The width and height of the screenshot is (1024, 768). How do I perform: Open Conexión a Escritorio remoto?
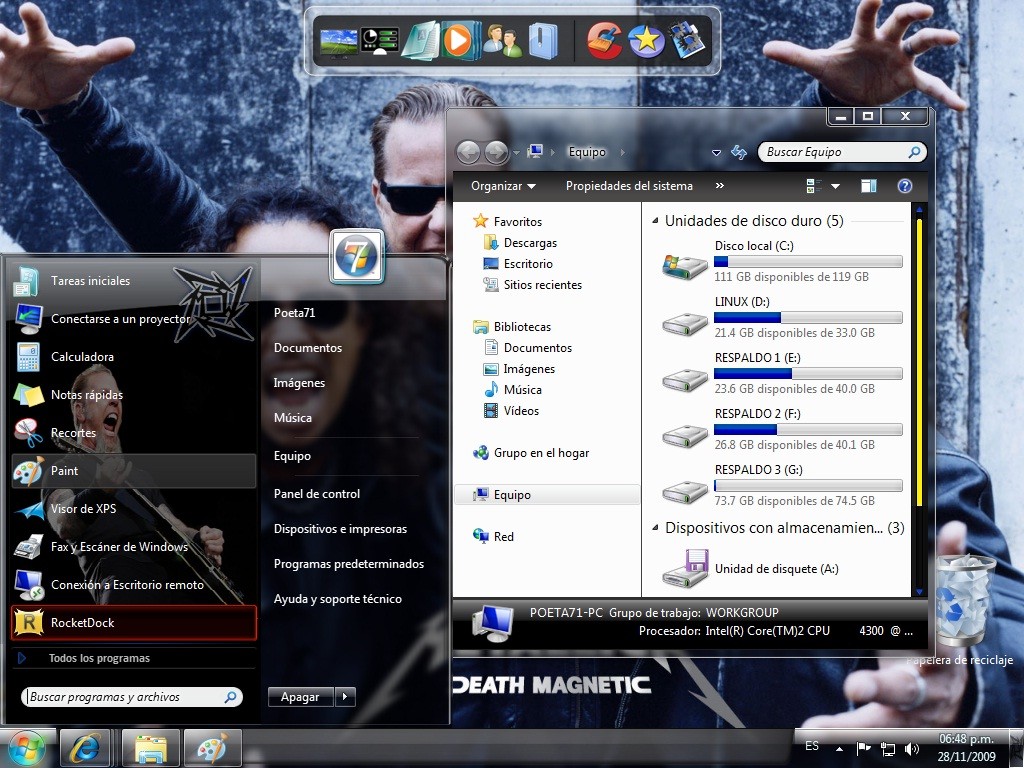(x=134, y=584)
